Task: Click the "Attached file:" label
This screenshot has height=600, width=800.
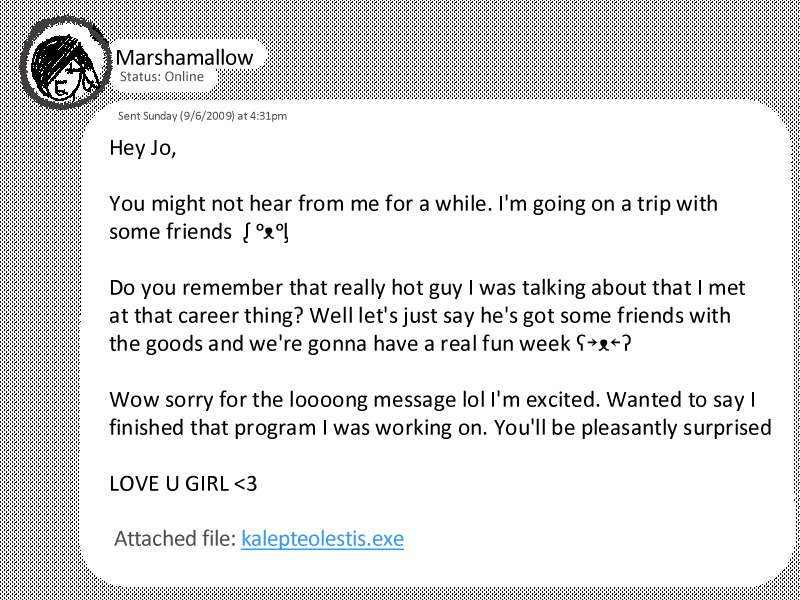Action: click(x=175, y=539)
